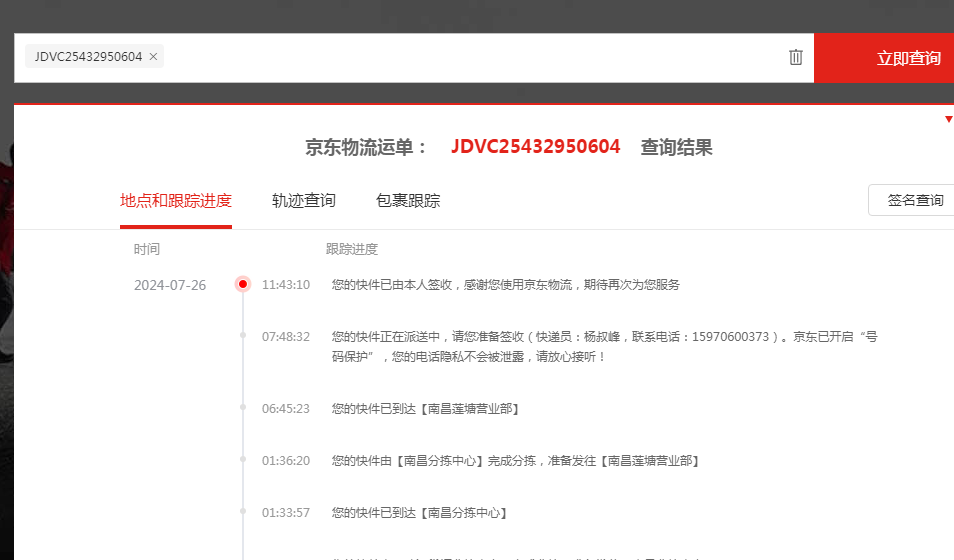The width and height of the screenshot is (954, 560).
Task: Click the 07:48:32 out-for-delivery entry
Action: point(604,346)
